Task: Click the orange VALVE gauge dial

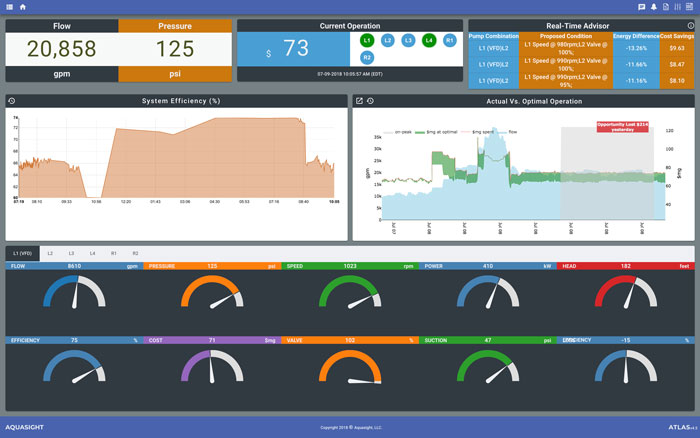Action: pos(350,366)
